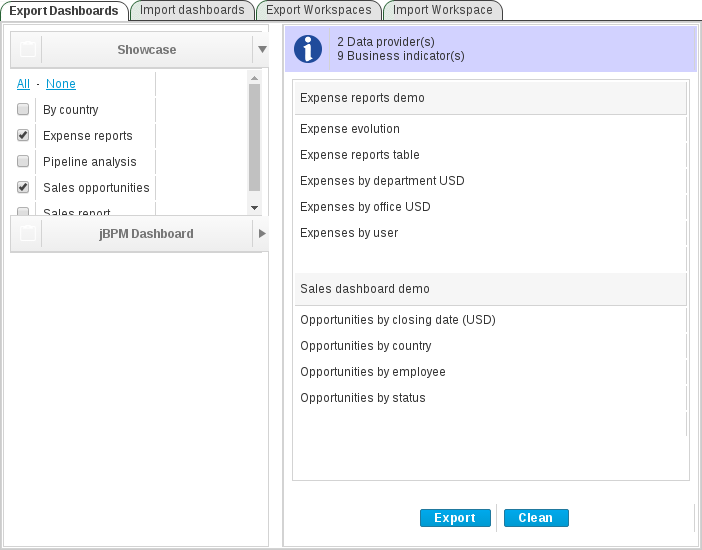The image size is (702, 550).
Task: Go to the Import Workspace tab
Action: (x=443, y=10)
